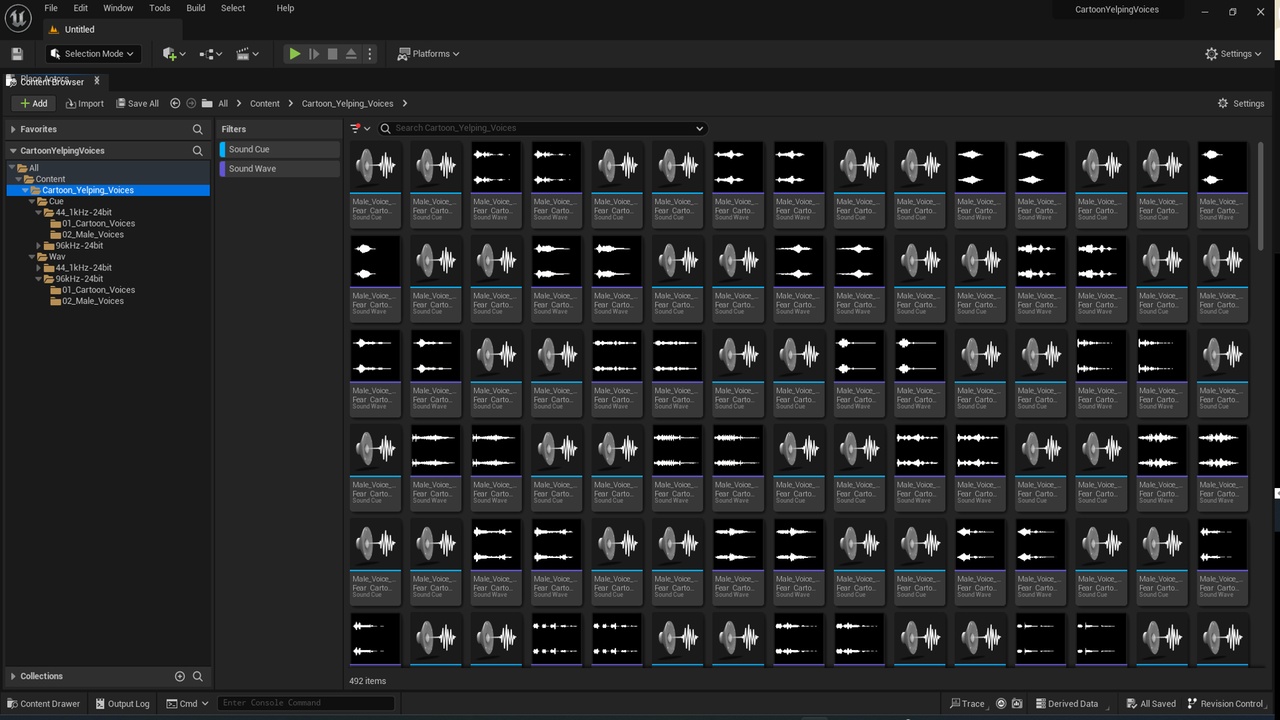This screenshot has width=1280, height=720.
Task: Click the Save All button
Action: tap(137, 103)
